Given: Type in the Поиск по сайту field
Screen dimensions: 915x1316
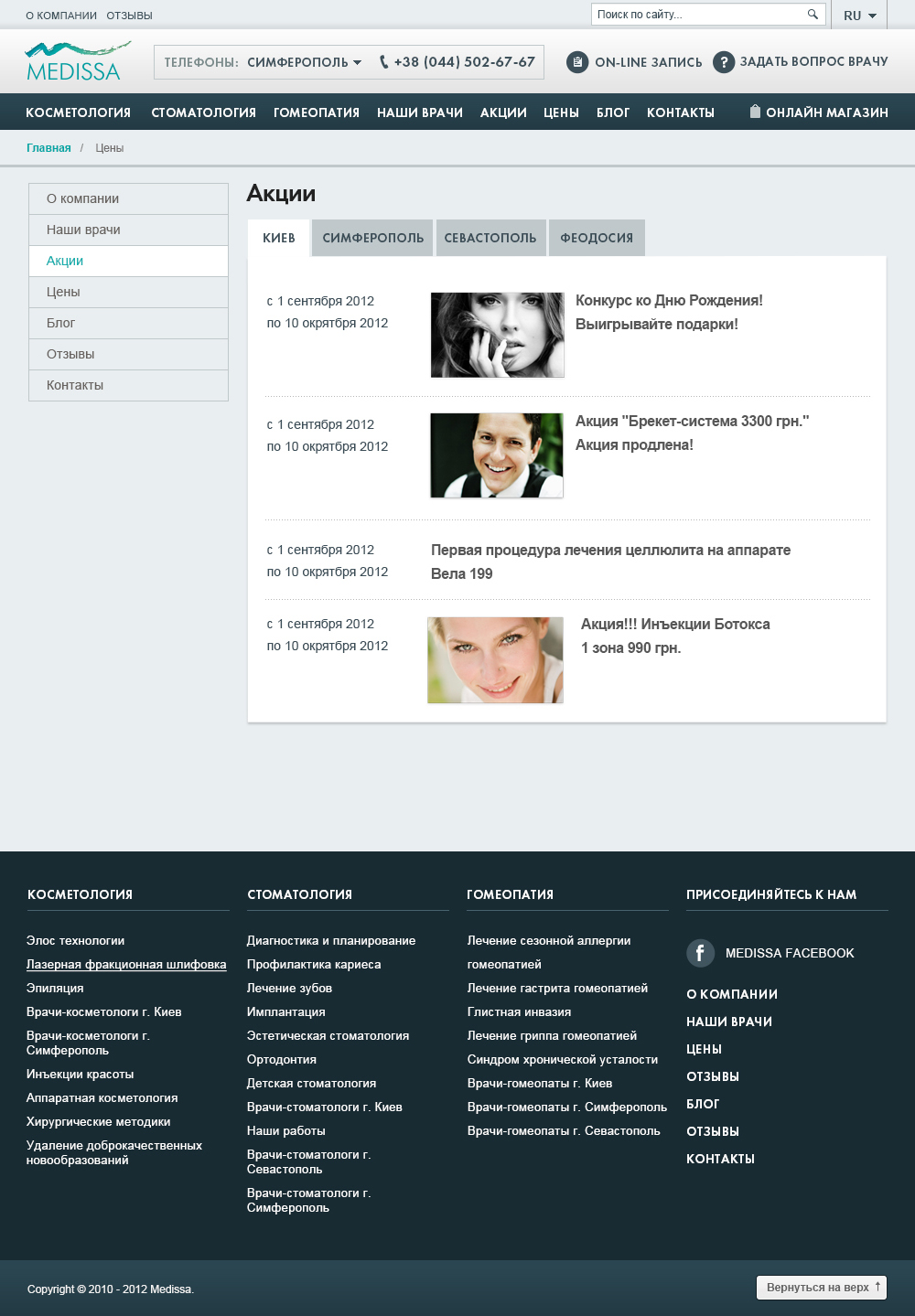Looking at the screenshot, I should (x=695, y=15).
